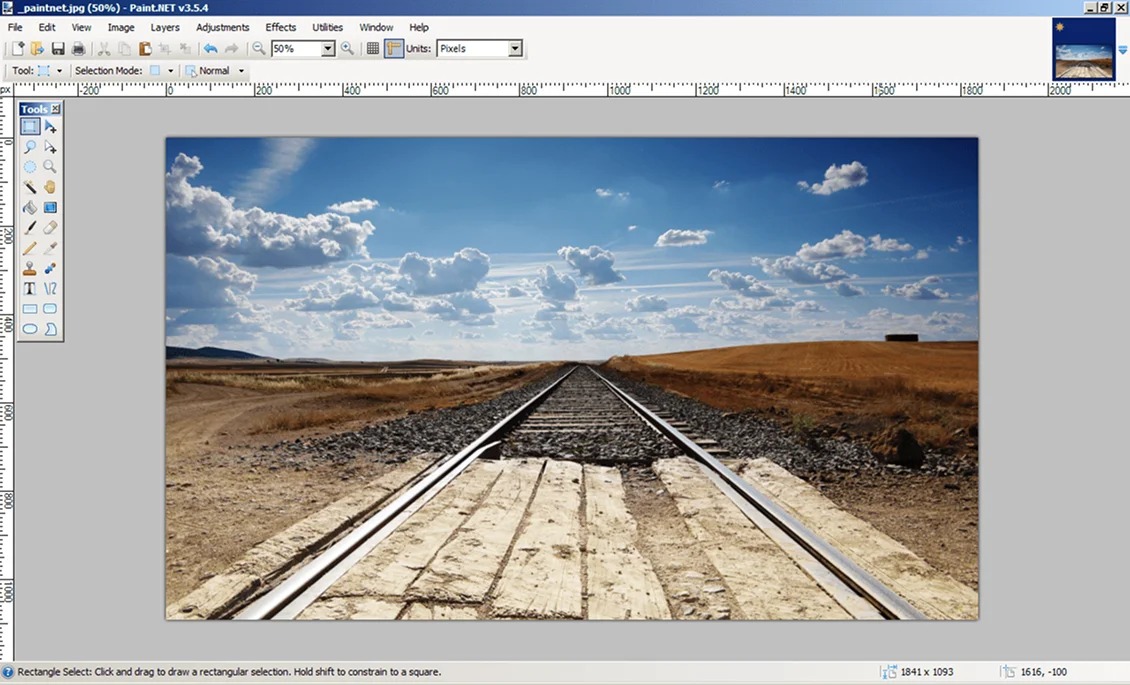Click the 50% zoom input field

[295, 48]
